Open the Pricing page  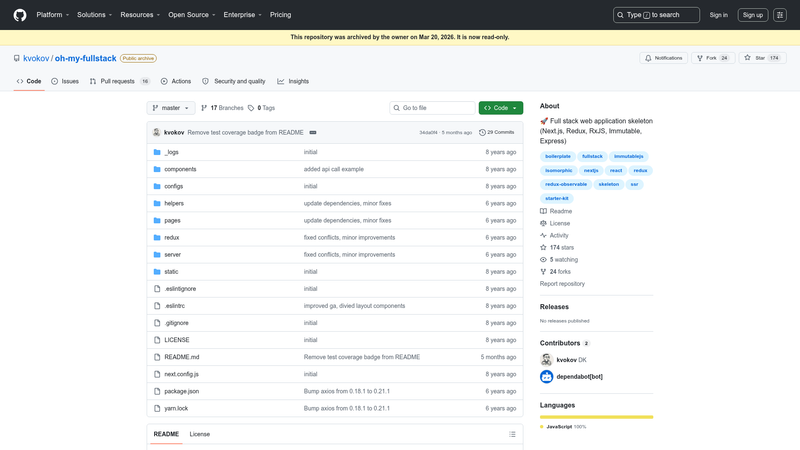click(x=281, y=15)
